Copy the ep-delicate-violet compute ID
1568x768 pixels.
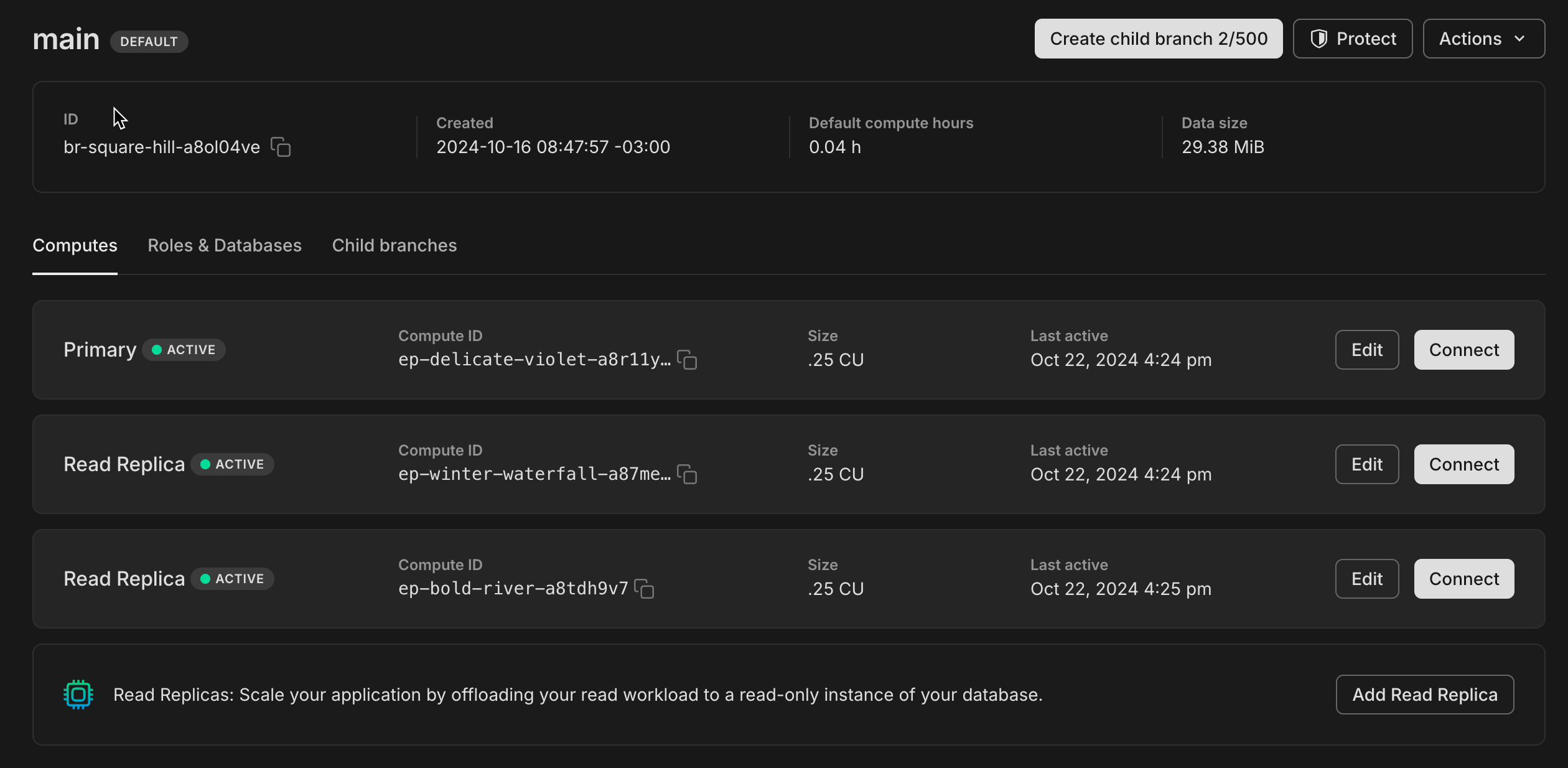click(687, 360)
